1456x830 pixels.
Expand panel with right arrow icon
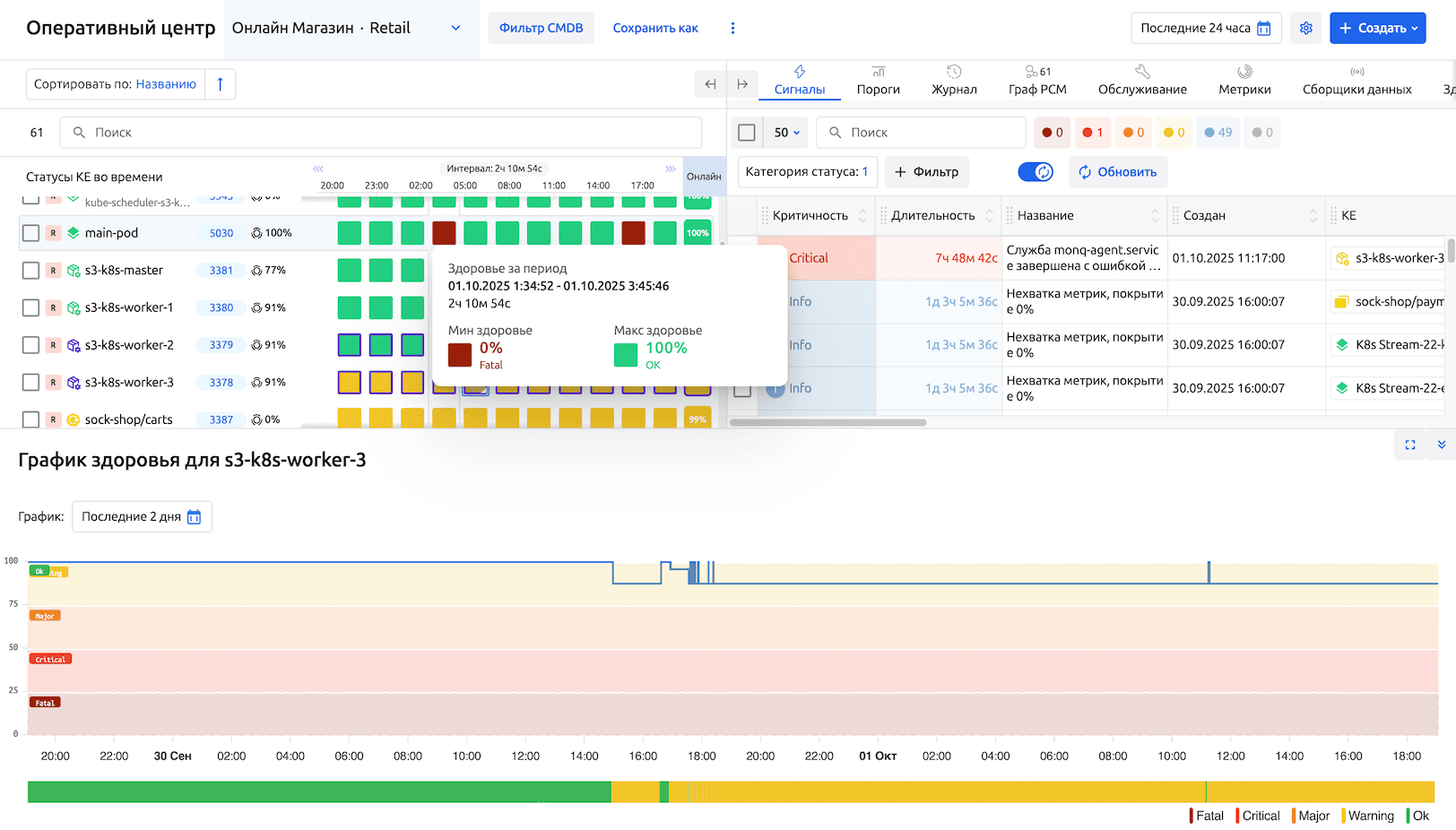point(742,84)
